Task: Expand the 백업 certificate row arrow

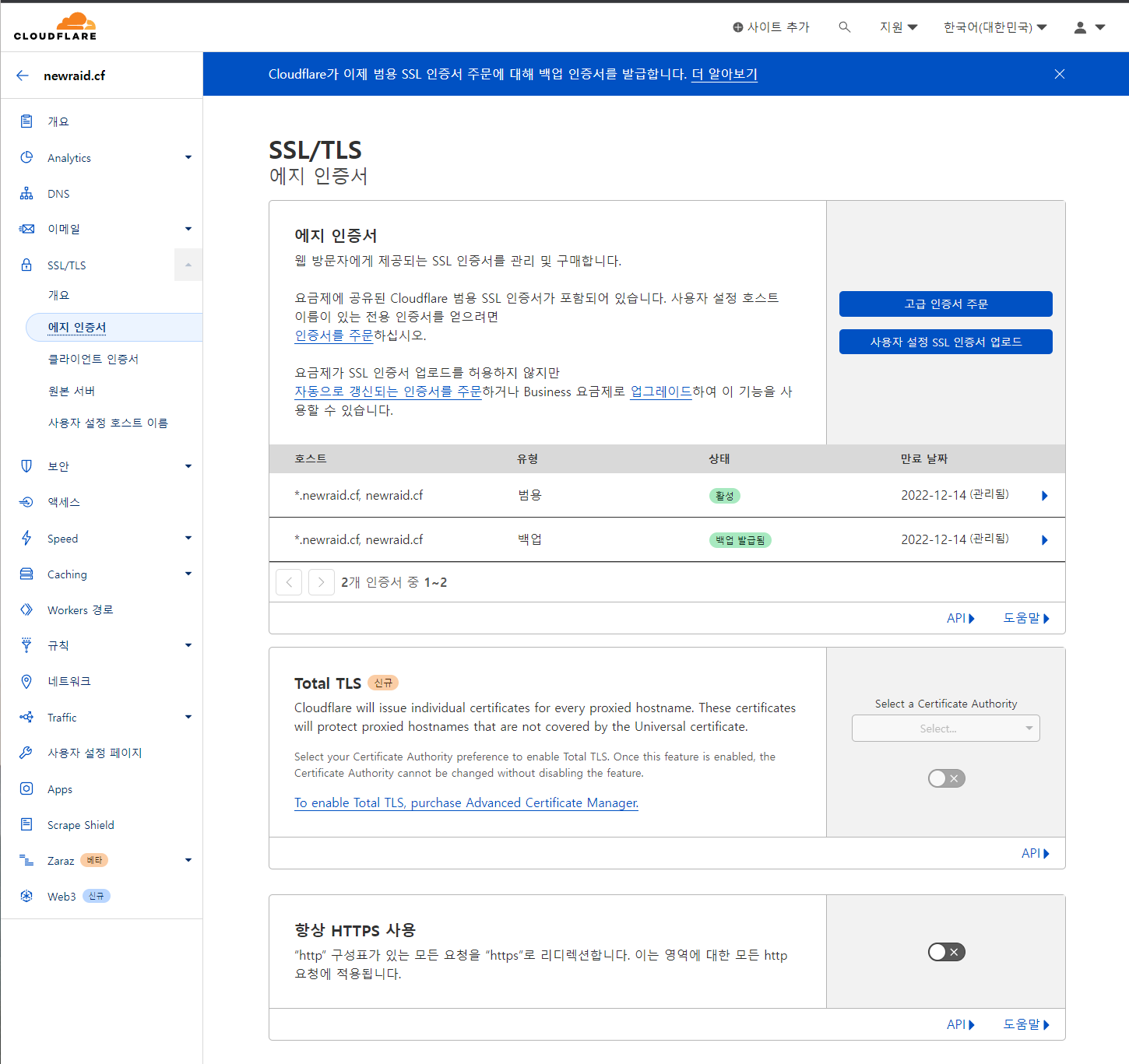Action: click(1045, 540)
